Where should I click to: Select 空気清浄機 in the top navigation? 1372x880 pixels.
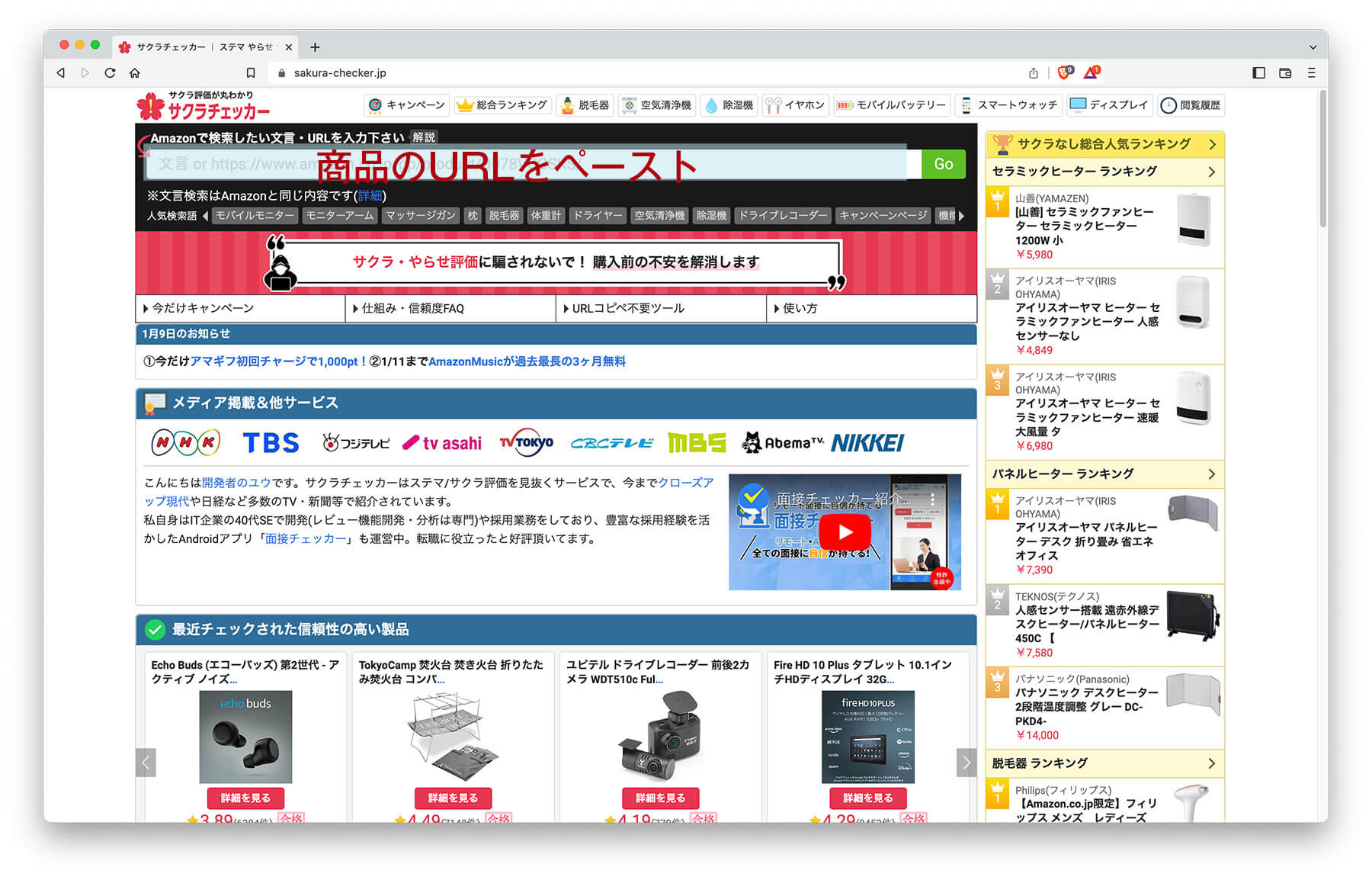(656, 105)
